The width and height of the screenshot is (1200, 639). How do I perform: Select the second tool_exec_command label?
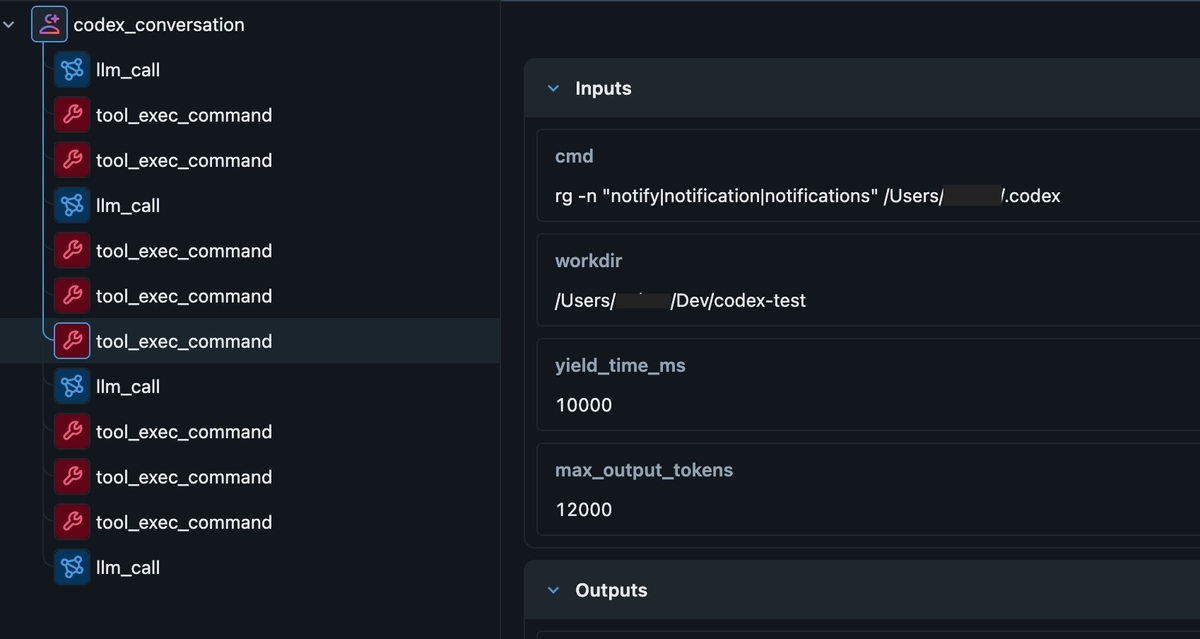[x=184, y=160]
